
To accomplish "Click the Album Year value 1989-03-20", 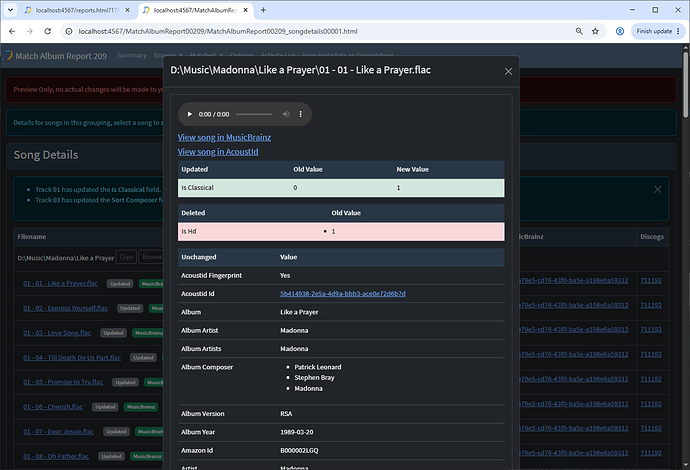I will [297, 432].
